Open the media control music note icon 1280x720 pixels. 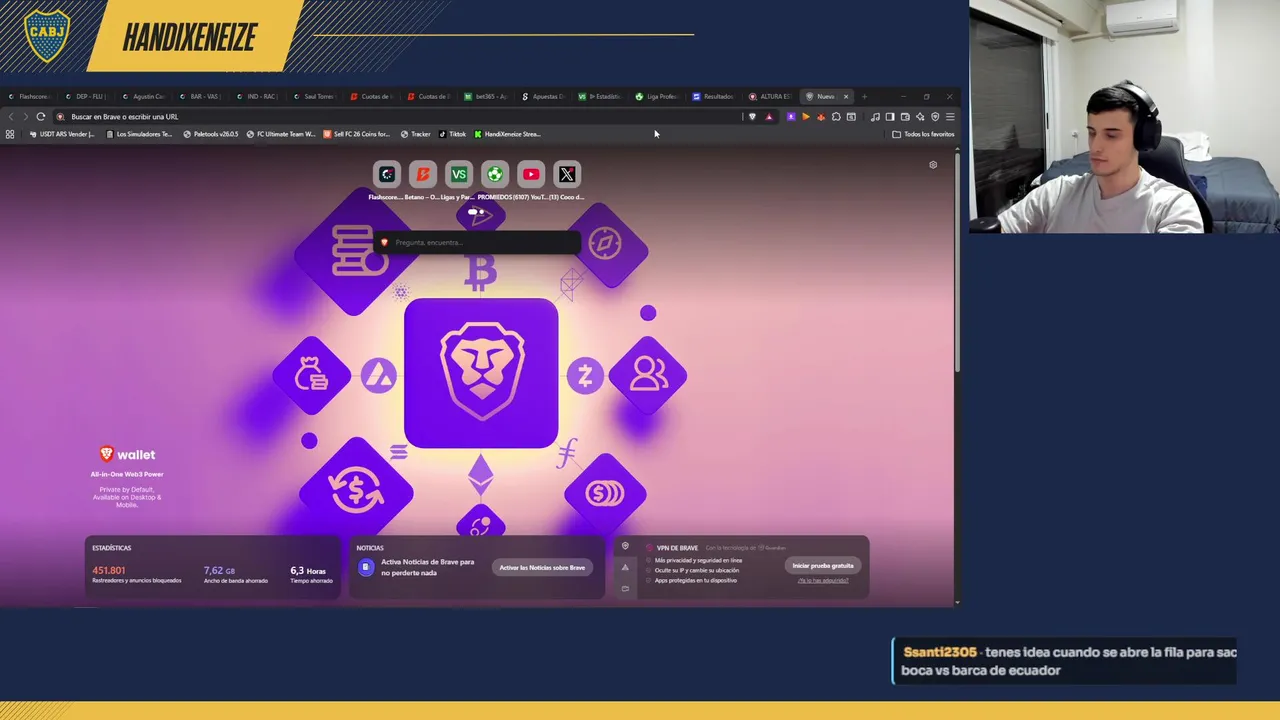click(x=875, y=117)
